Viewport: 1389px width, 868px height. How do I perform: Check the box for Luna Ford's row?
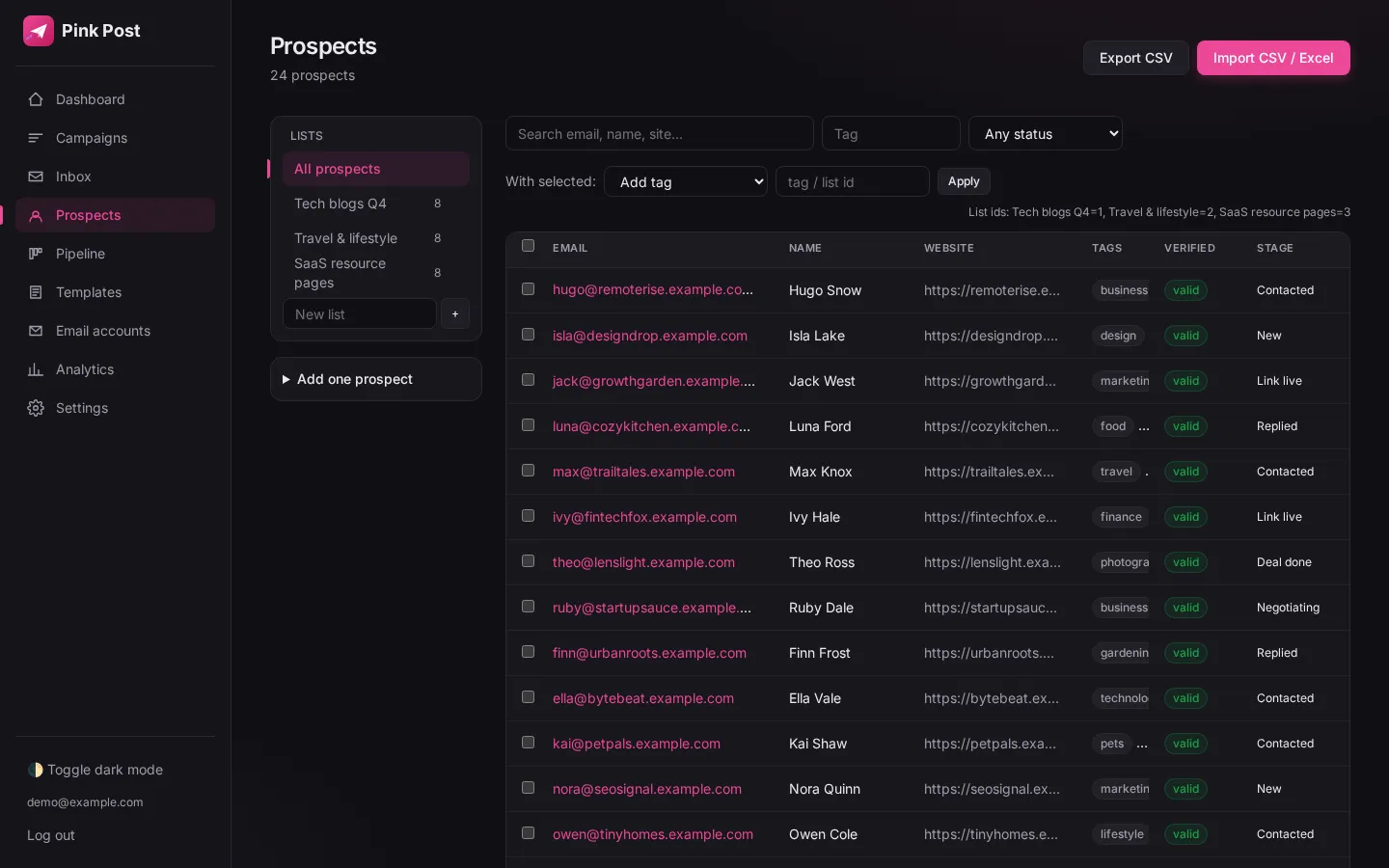tap(528, 425)
